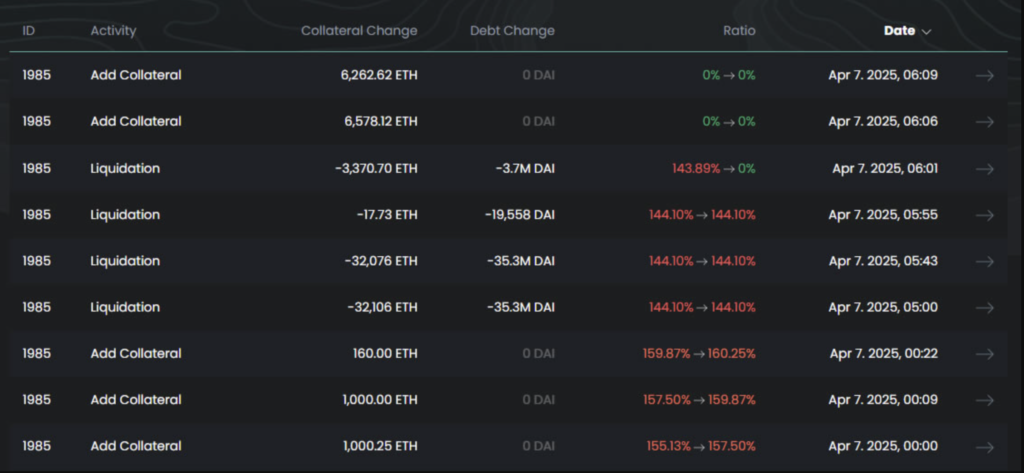
Task: Click arrow for -32,076 ETH liquidation row
Action: tap(984, 261)
